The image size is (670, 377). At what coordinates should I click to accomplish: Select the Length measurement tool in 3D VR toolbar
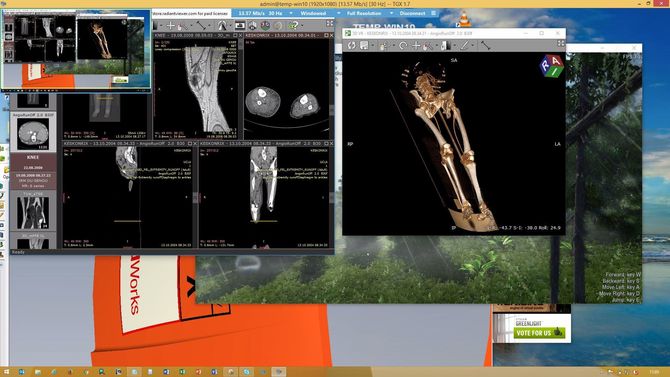coord(485,45)
